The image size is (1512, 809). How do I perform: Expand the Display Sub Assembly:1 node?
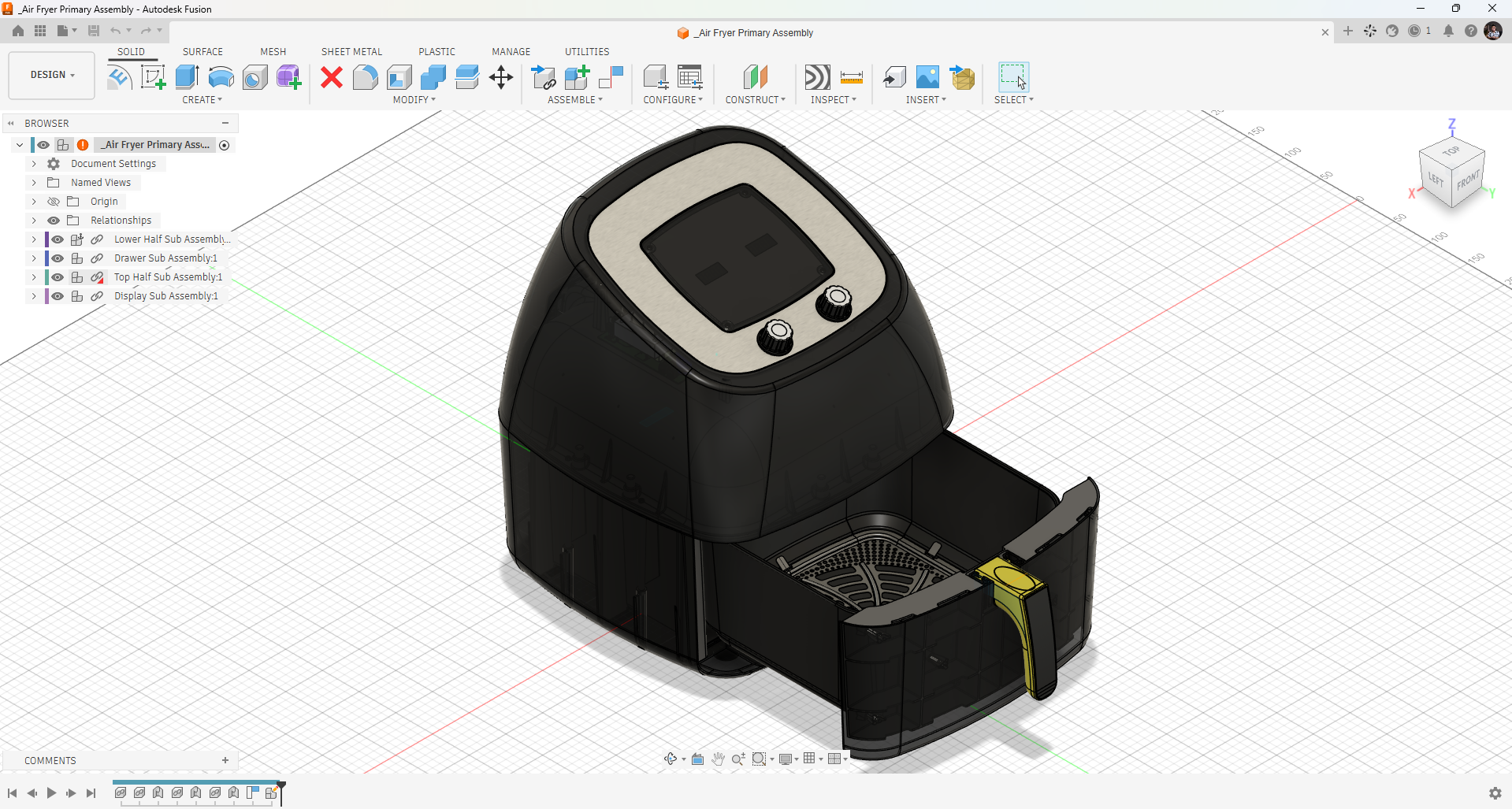pos(34,296)
